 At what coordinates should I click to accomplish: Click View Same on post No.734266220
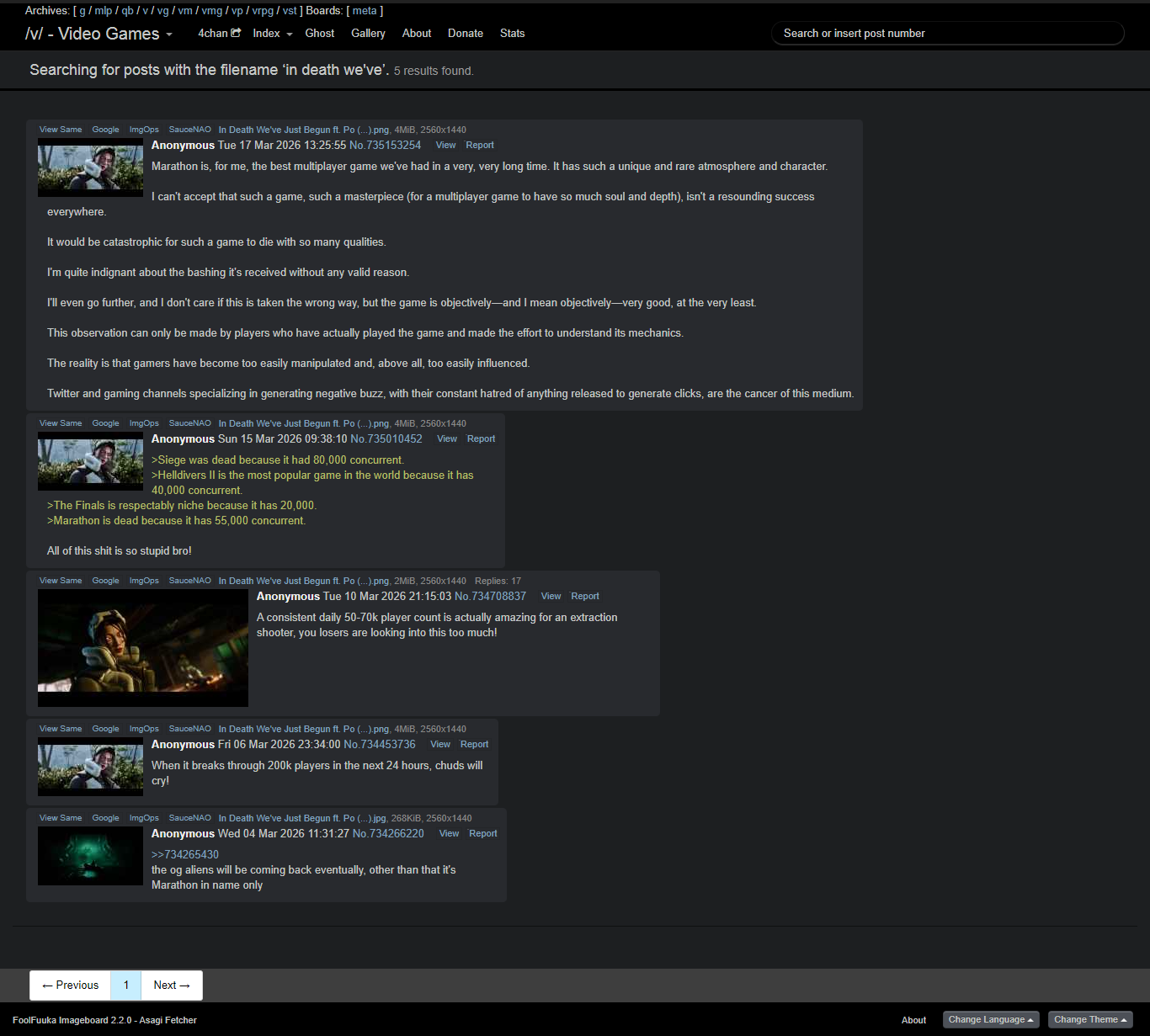[61, 818]
